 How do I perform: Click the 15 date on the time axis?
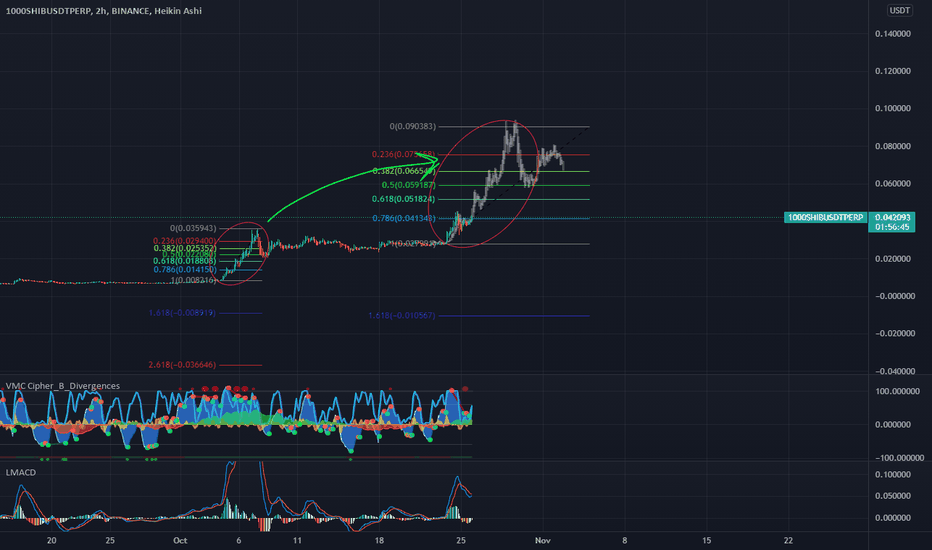coord(706,540)
